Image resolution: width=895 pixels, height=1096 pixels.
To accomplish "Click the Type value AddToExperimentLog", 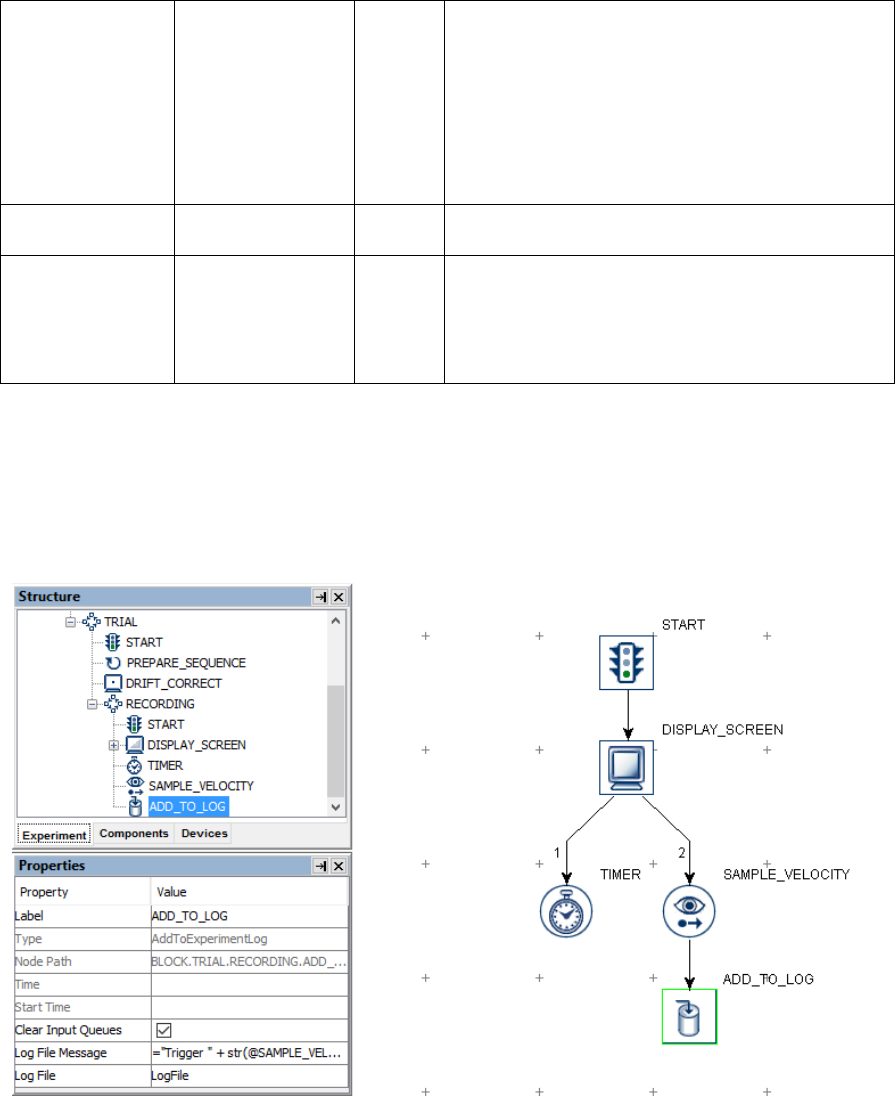I will point(249,939).
